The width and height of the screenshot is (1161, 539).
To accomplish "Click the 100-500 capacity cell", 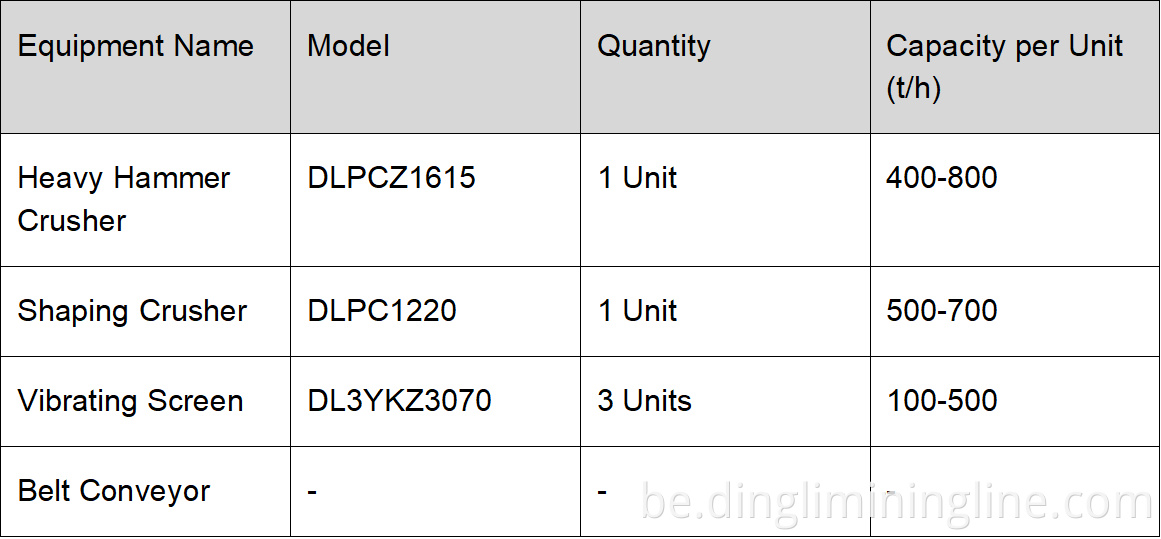I will pyautogui.click(x=941, y=401).
